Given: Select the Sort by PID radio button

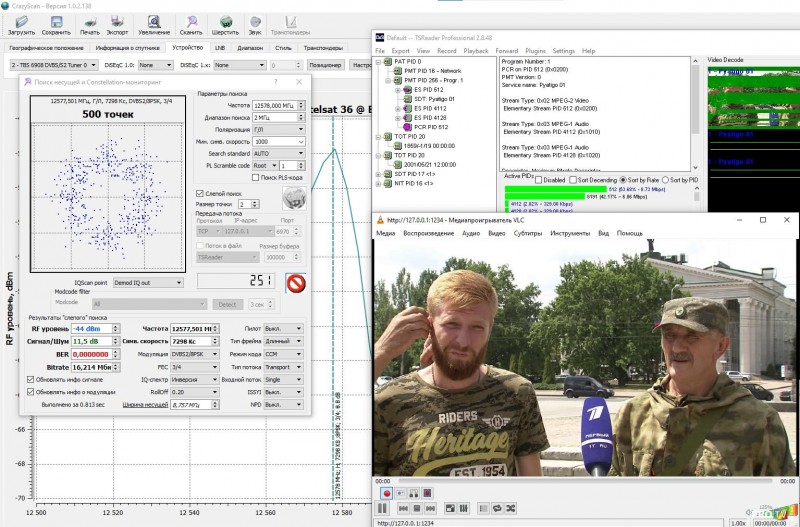Looking at the screenshot, I should [665, 179].
